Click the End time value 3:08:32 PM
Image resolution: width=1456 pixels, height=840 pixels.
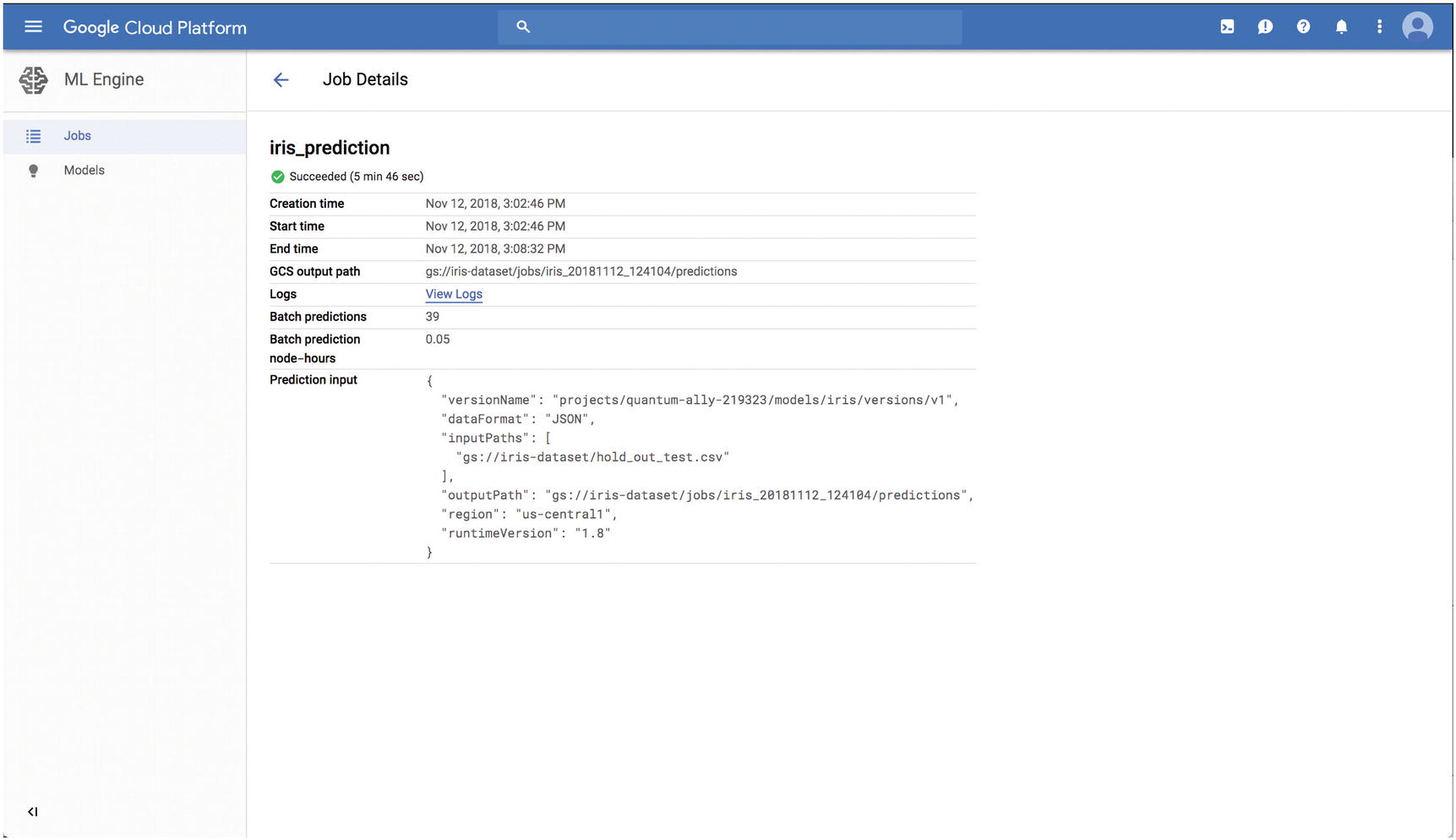point(495,248)
